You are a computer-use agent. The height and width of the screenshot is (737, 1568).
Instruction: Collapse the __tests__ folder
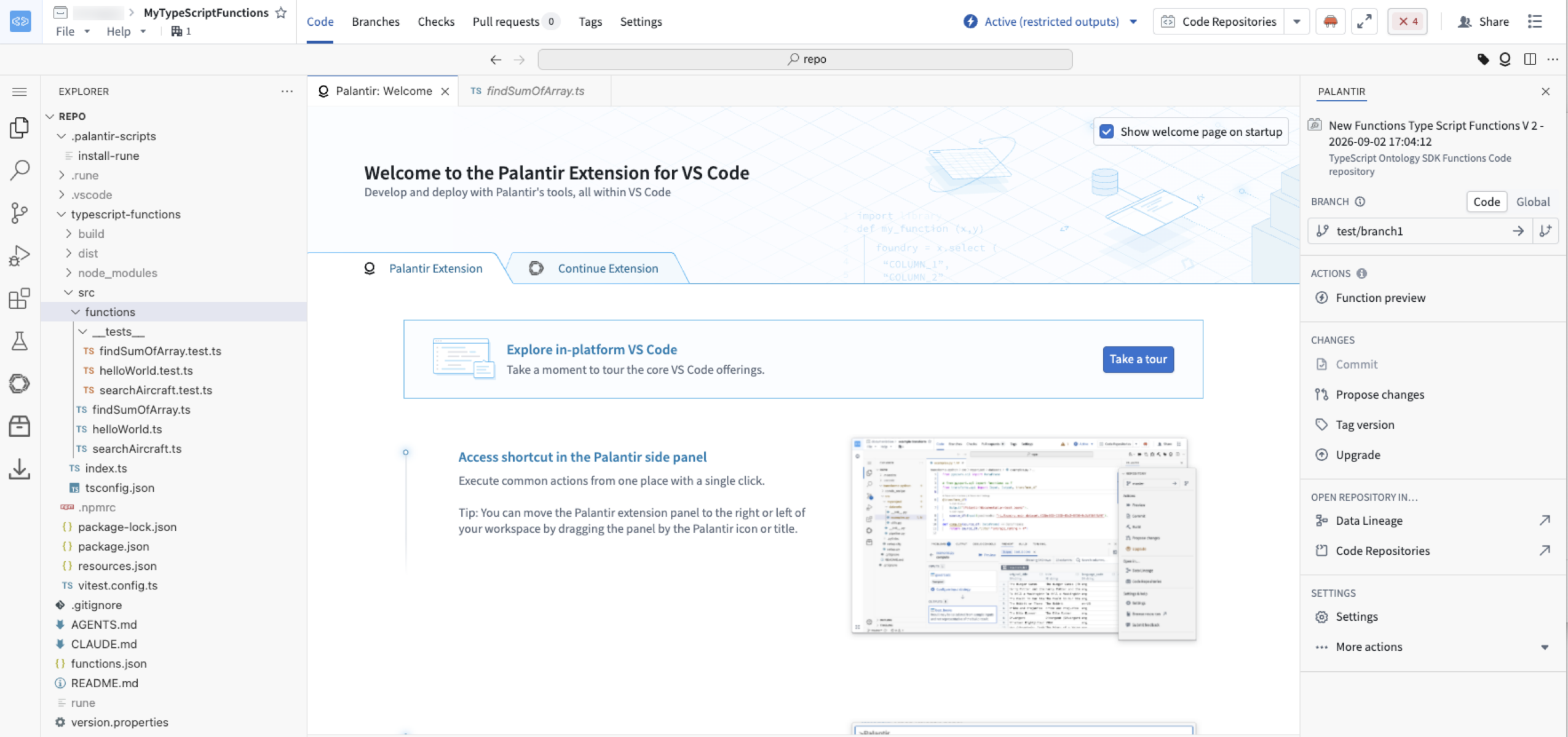[83, 331]
